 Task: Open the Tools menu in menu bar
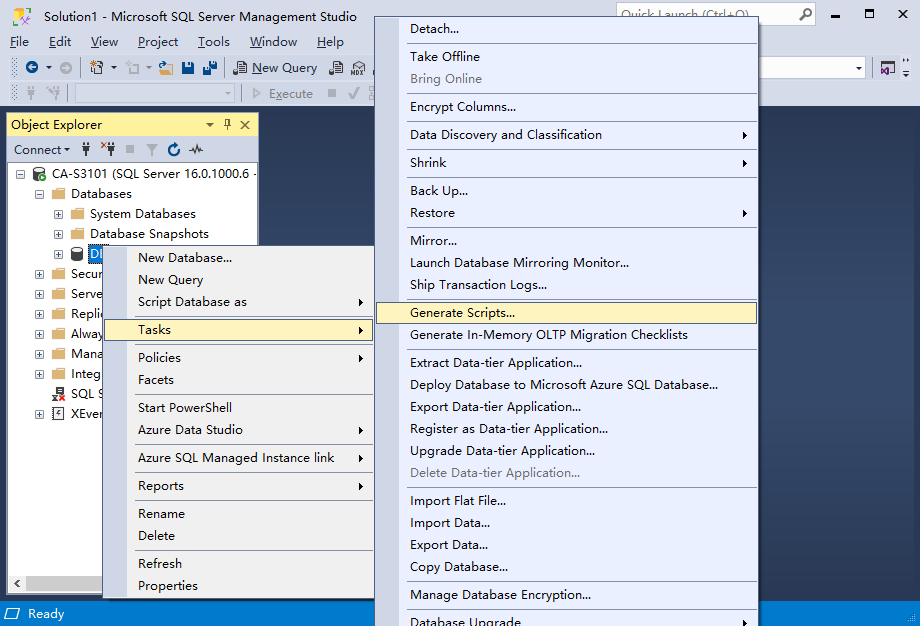tap(213, 42)
